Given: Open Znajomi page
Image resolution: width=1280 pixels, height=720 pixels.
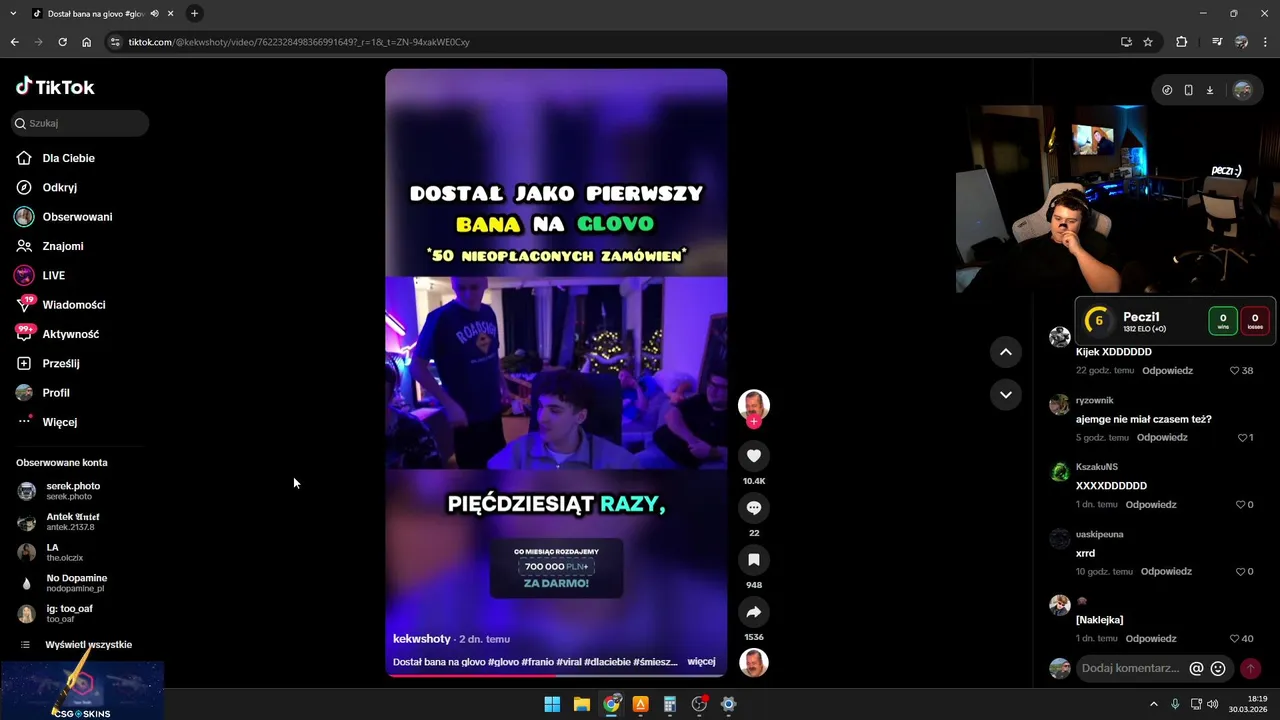Looking at the screenshot, I should click(x=62, y=246).
